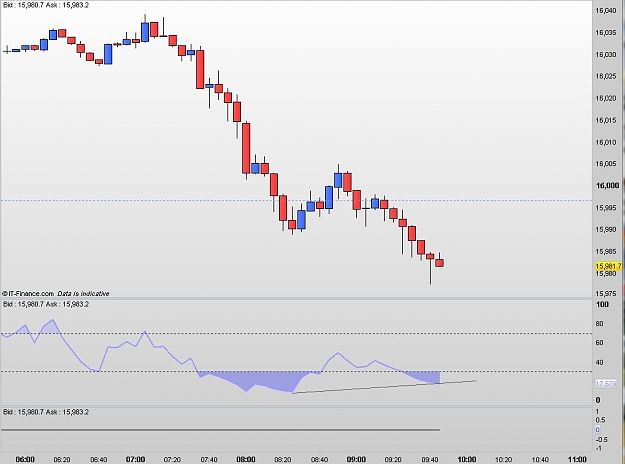This screenshot has height=464, width=625.
Task: Click the 16,005 price axis label
Action: (x=606, y=164)
